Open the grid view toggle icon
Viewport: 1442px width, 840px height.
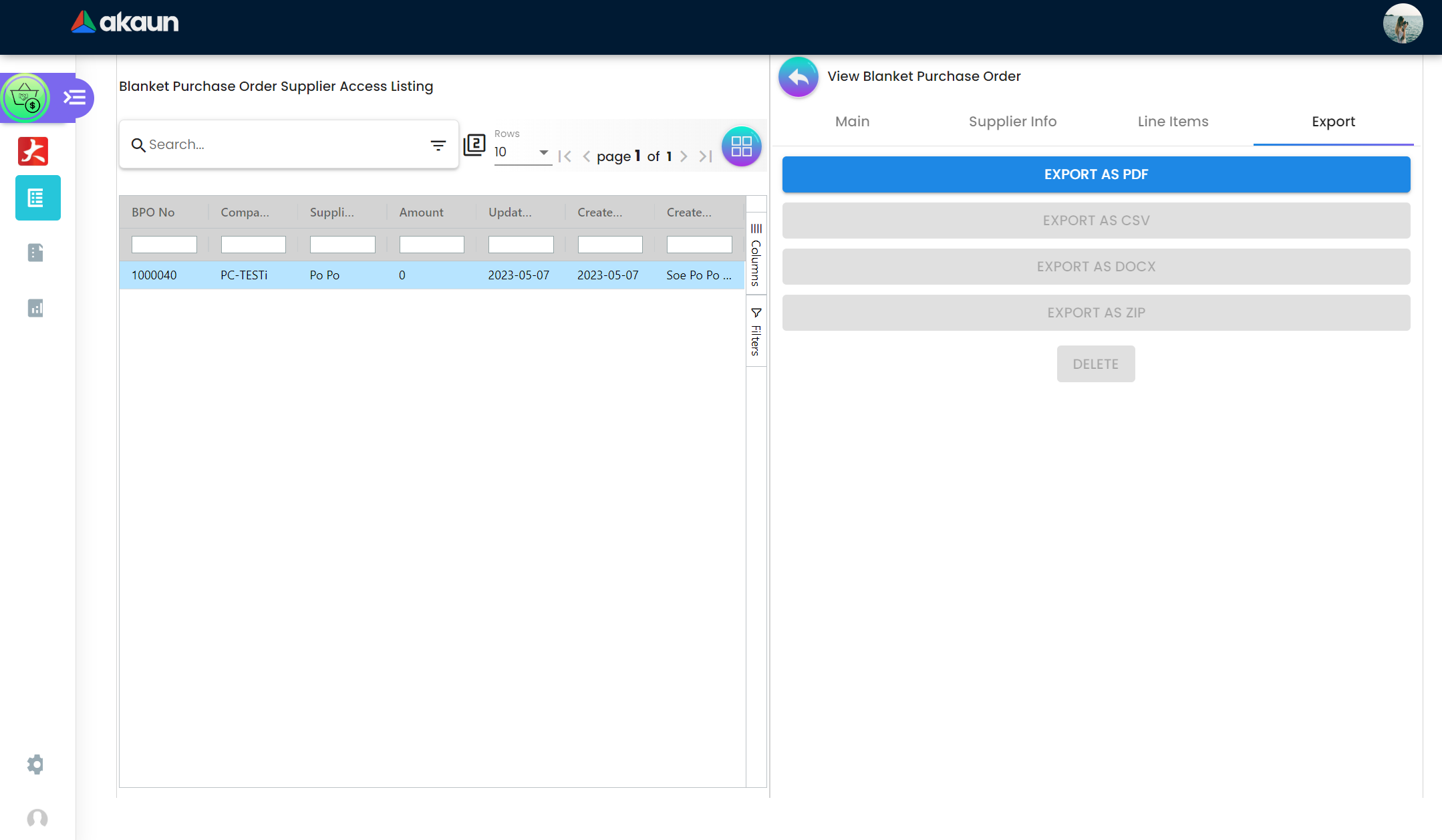point(741,146)
